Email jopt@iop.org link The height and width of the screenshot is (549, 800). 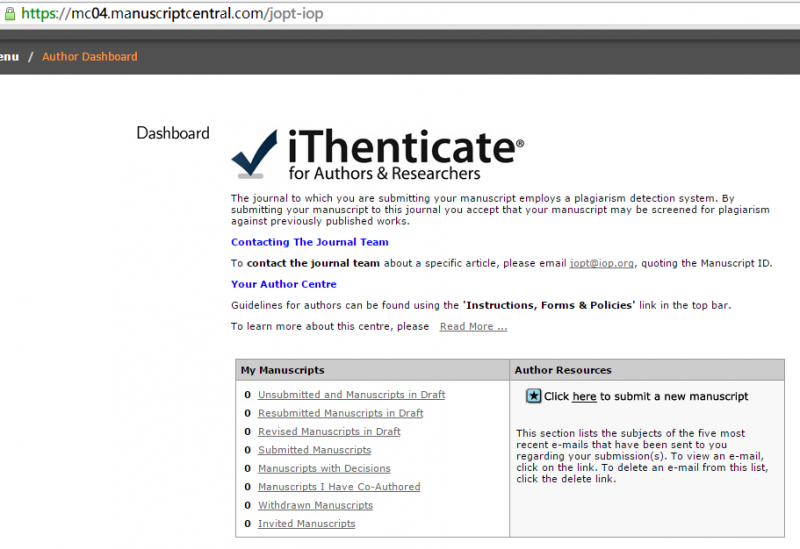click(602, 263)
